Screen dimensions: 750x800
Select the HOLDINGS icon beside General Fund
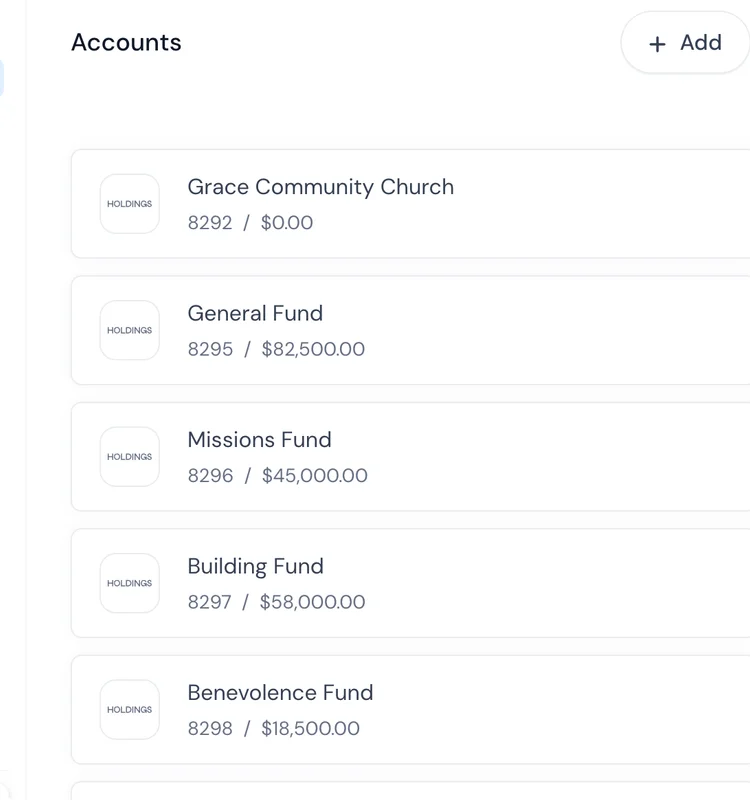(x=129, y=330)
